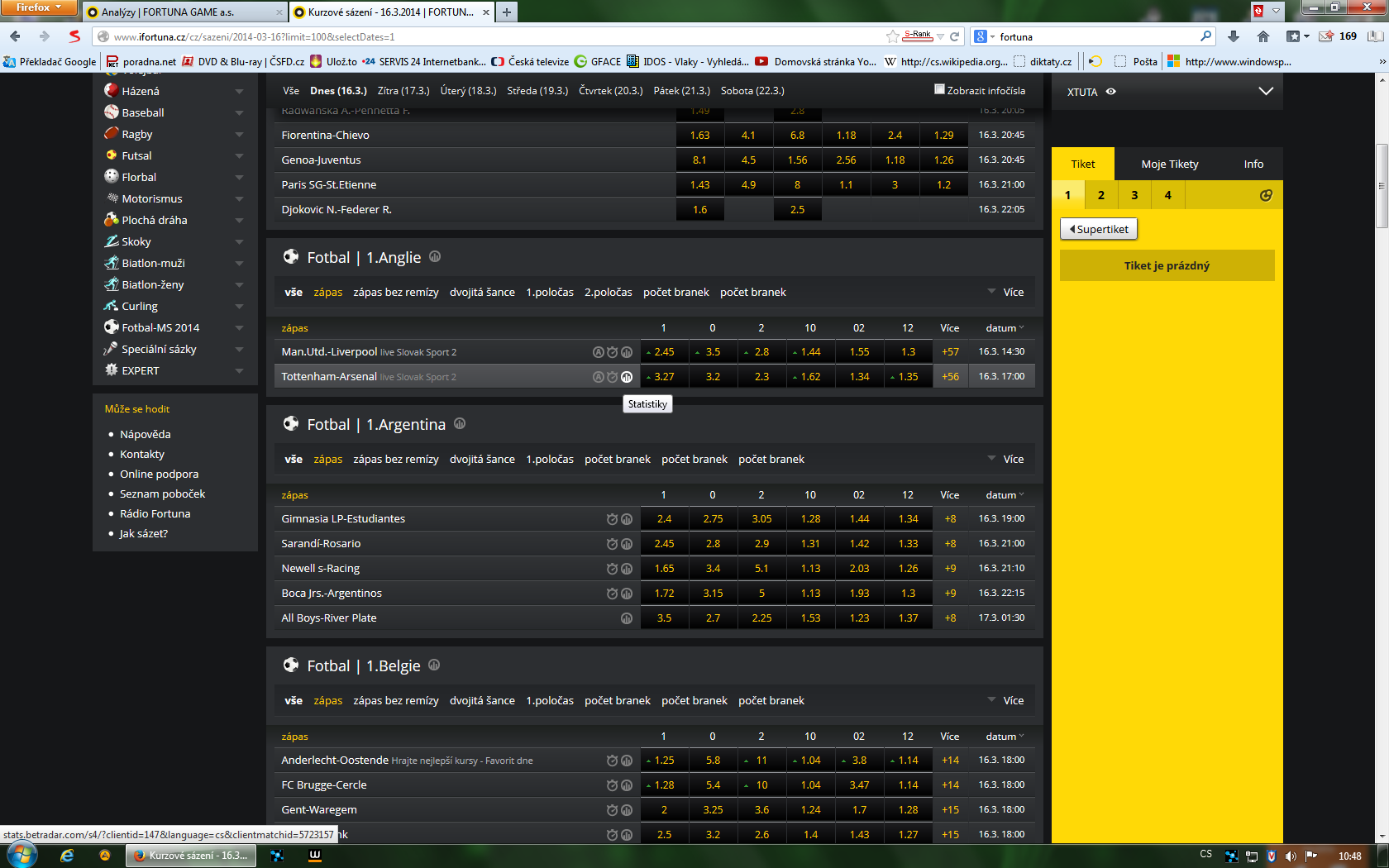This screenshot has height=868, width=1389.
Task: Switch to the Info tab in ticket panel
Action: coord(1253,164)
